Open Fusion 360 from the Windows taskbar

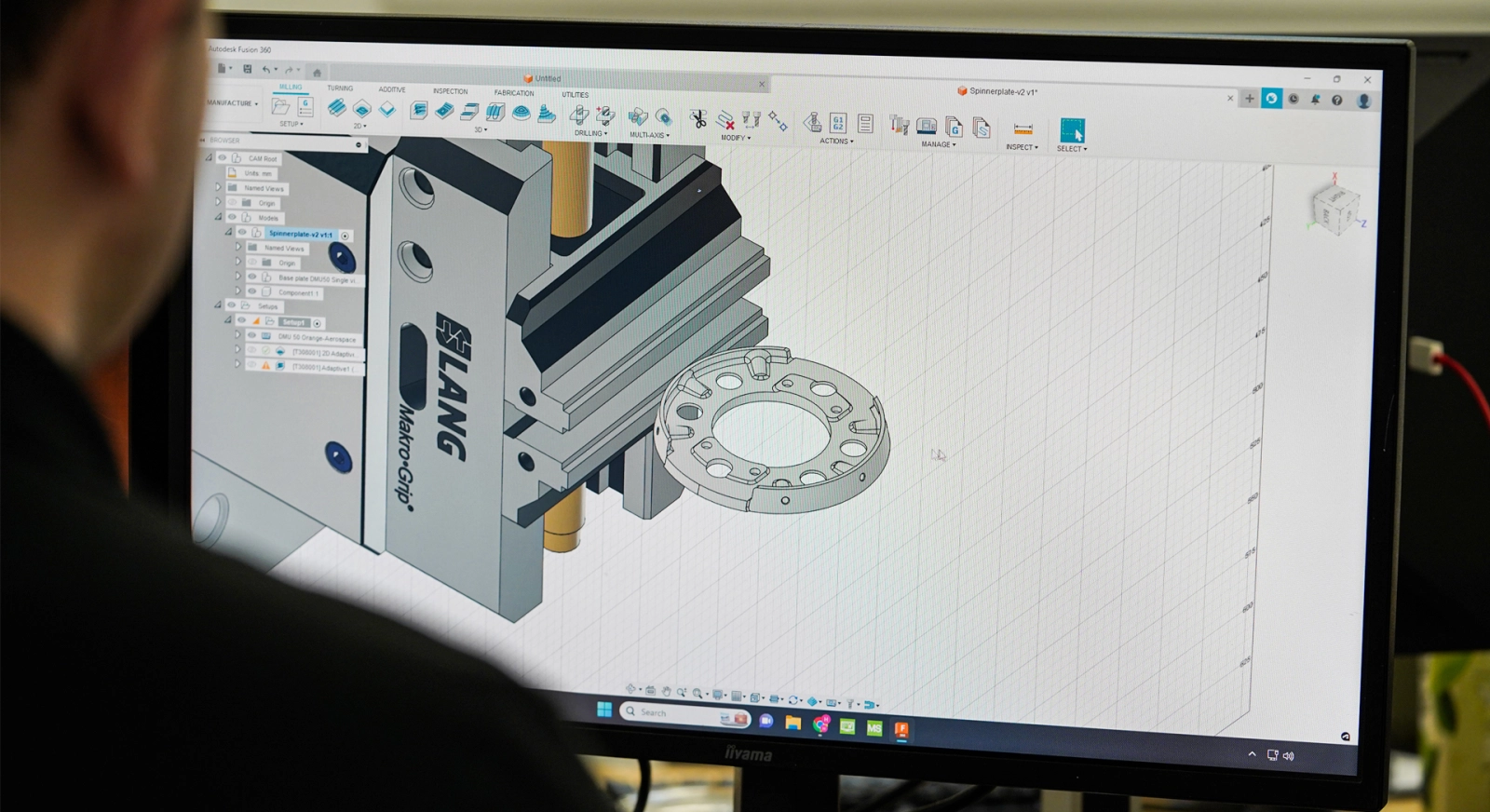pos(901,729)
